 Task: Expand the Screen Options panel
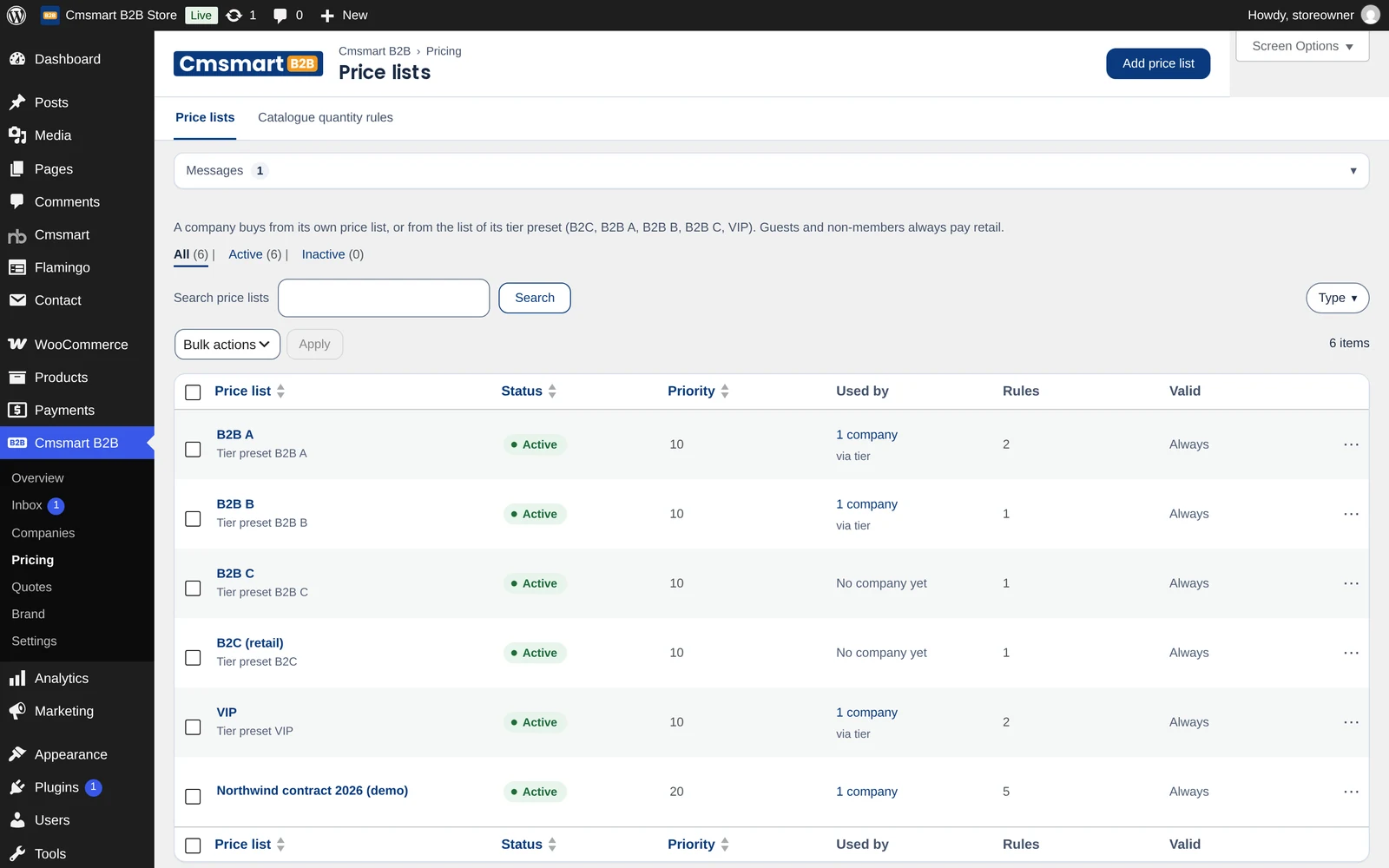pos(1302,46)
